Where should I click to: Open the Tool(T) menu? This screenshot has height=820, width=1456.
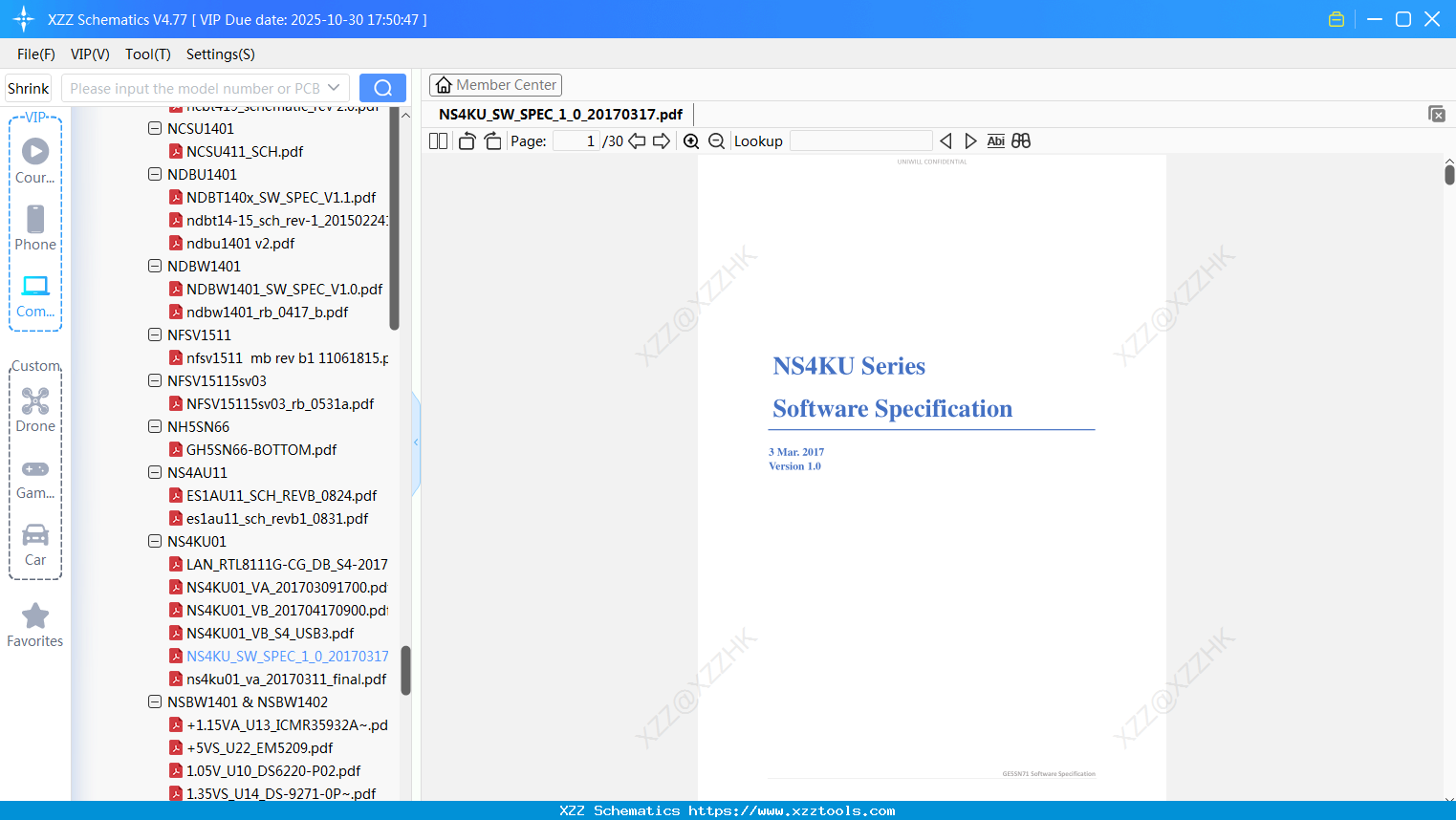tap(148, 54)
